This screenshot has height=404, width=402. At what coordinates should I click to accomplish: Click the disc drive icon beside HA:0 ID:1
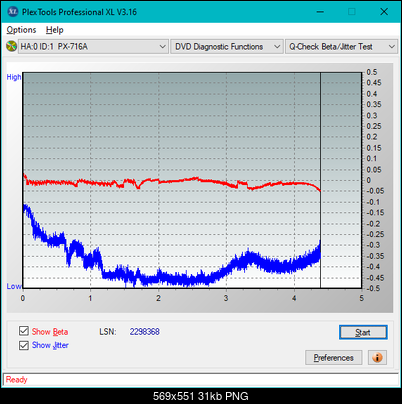(11, 46)
